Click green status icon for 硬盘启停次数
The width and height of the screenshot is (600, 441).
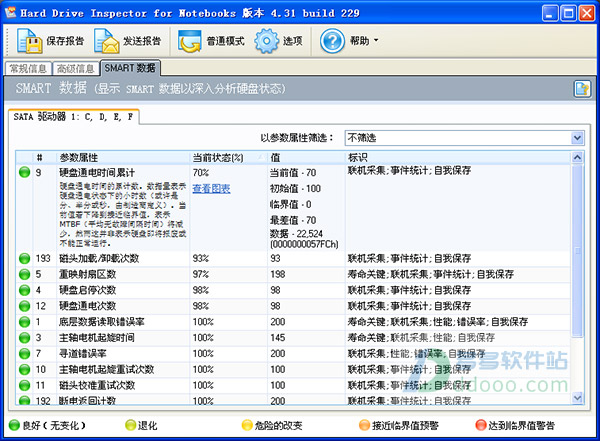coord(24,290)
